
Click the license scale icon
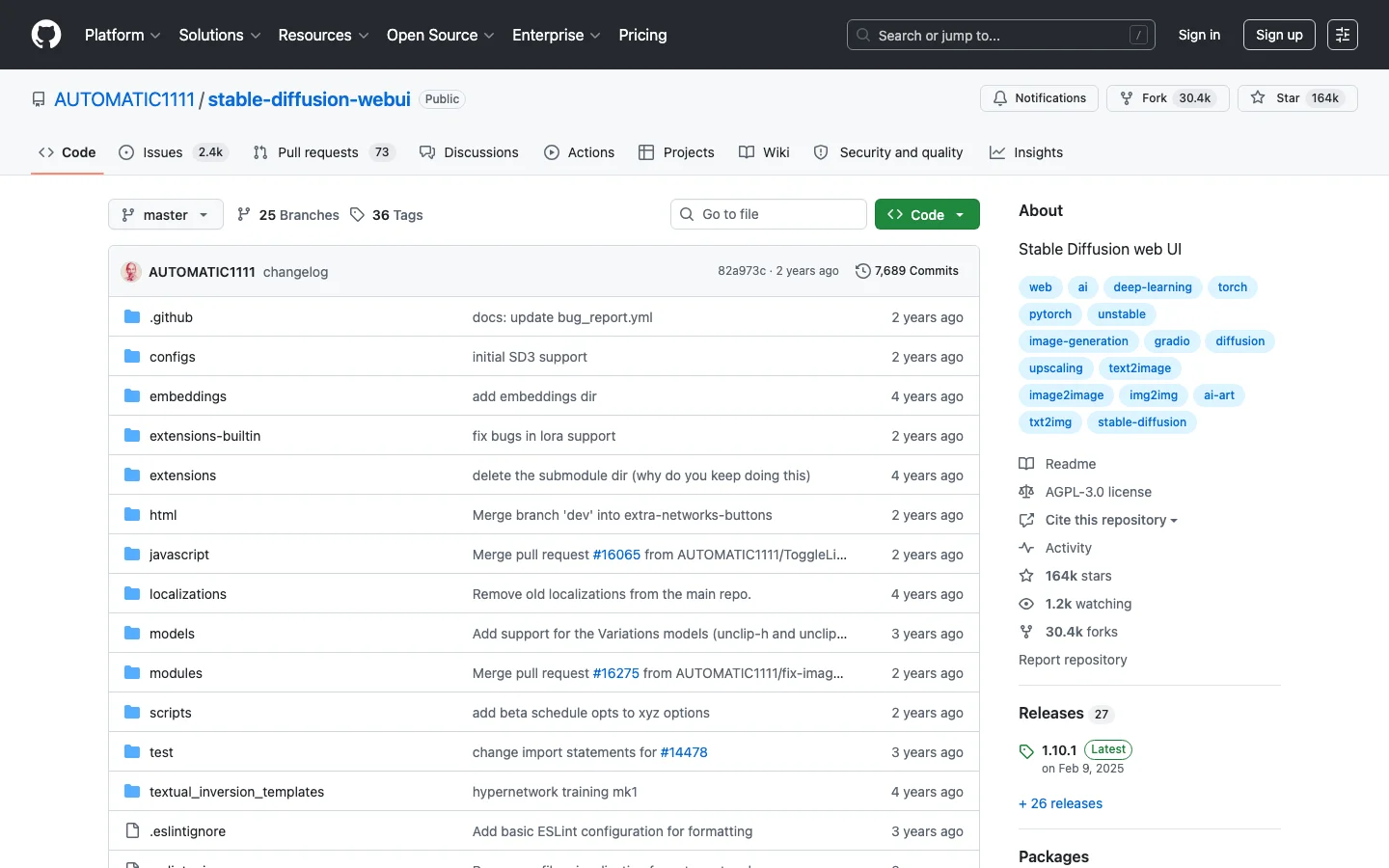pos(1026,492)
